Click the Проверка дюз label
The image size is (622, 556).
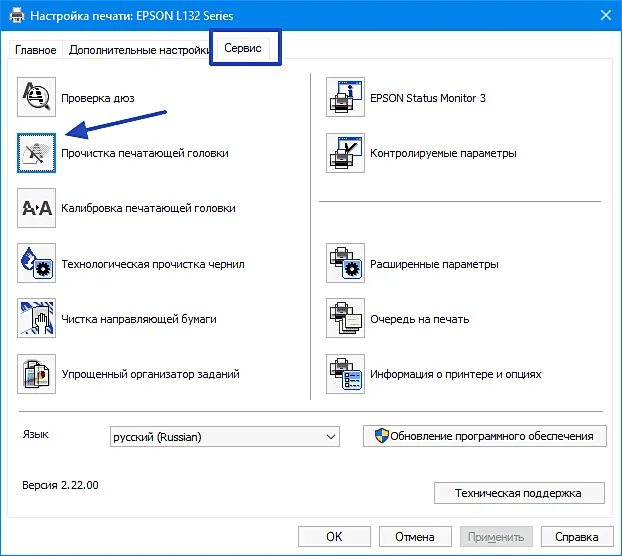(x=98, y=98)
